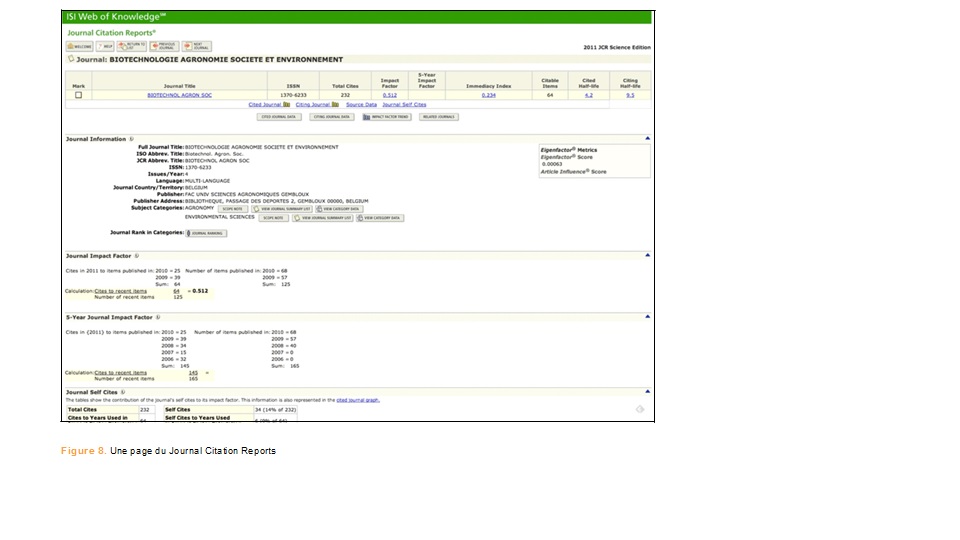Collapse the Journal Self Cites section arrow
Screen dimensions: 960x540
647,391
